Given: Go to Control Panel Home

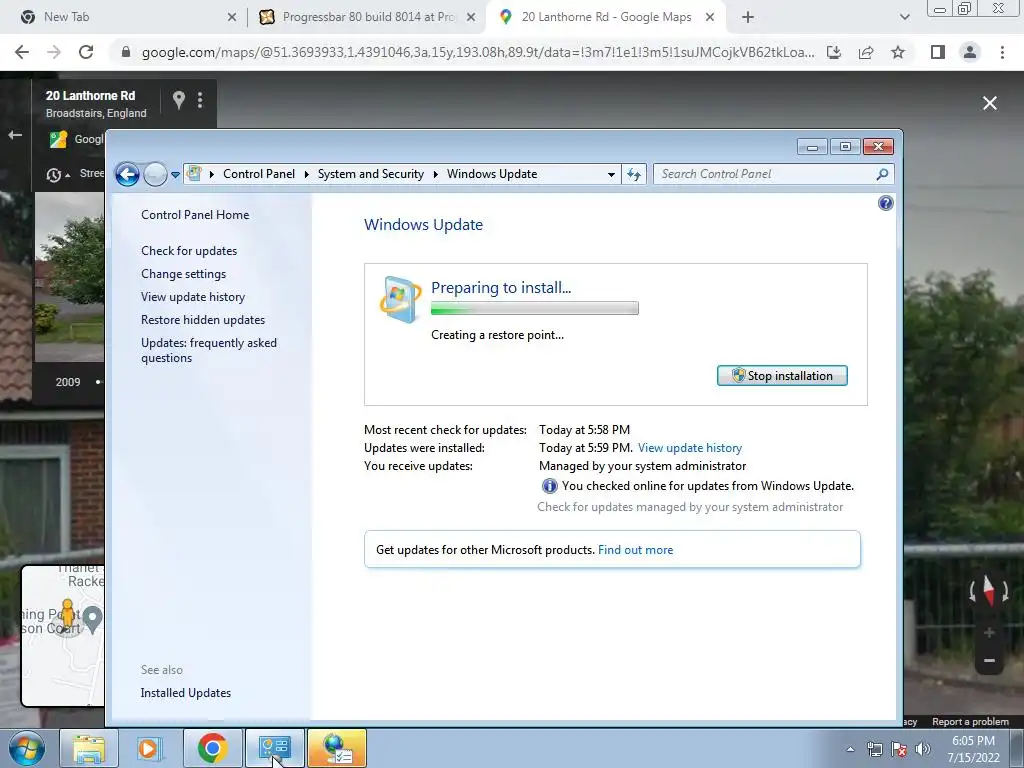Looking at the screenshot, I should [x=195, y=215].
